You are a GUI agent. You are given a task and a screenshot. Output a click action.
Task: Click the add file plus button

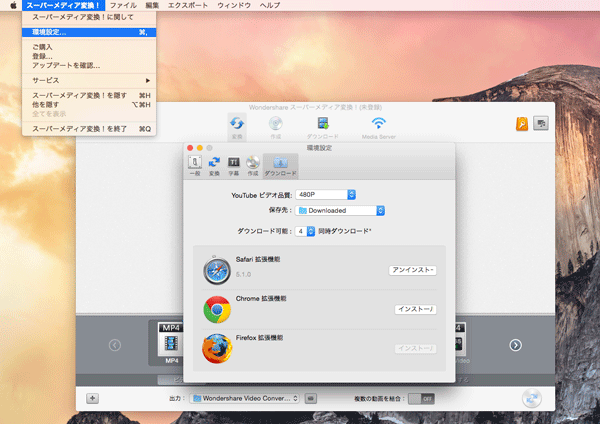92,398
